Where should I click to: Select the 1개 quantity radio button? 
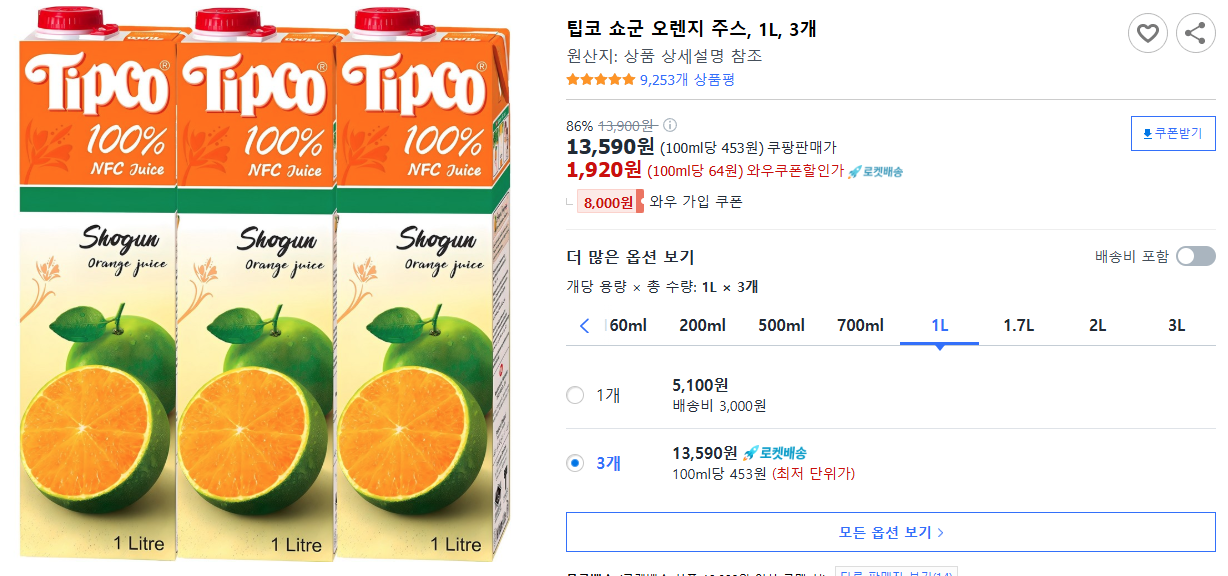[575, 394]
